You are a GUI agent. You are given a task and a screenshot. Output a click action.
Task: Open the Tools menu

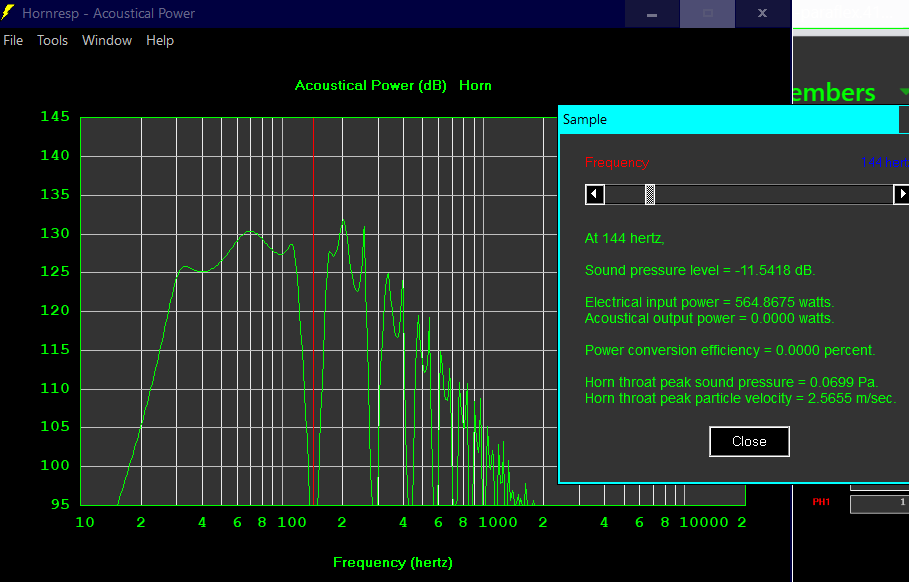click(x=52, y=41)
